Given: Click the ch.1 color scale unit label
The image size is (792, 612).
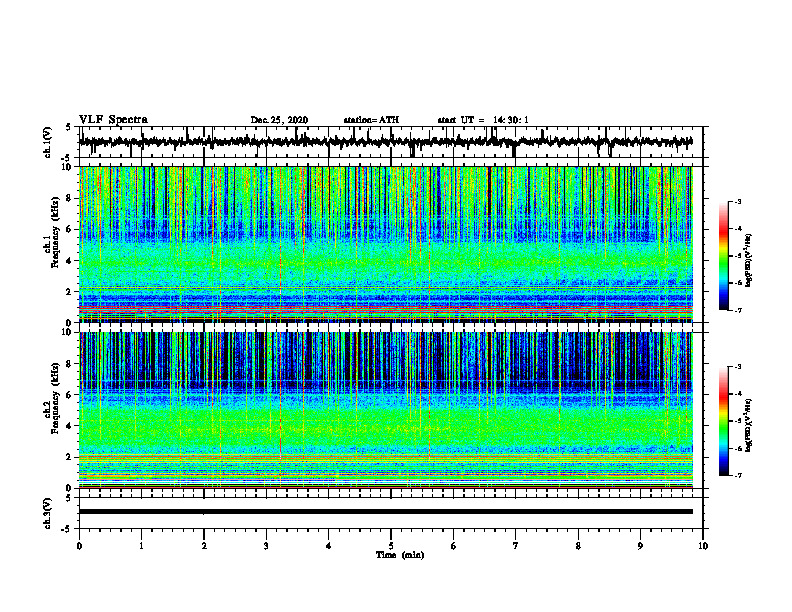Looking at the screenshot, I should [749, 260].
